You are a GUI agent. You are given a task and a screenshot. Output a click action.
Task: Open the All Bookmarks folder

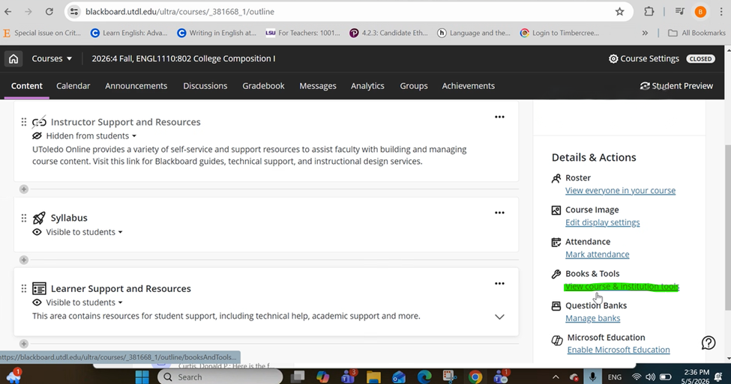[697, 33]
